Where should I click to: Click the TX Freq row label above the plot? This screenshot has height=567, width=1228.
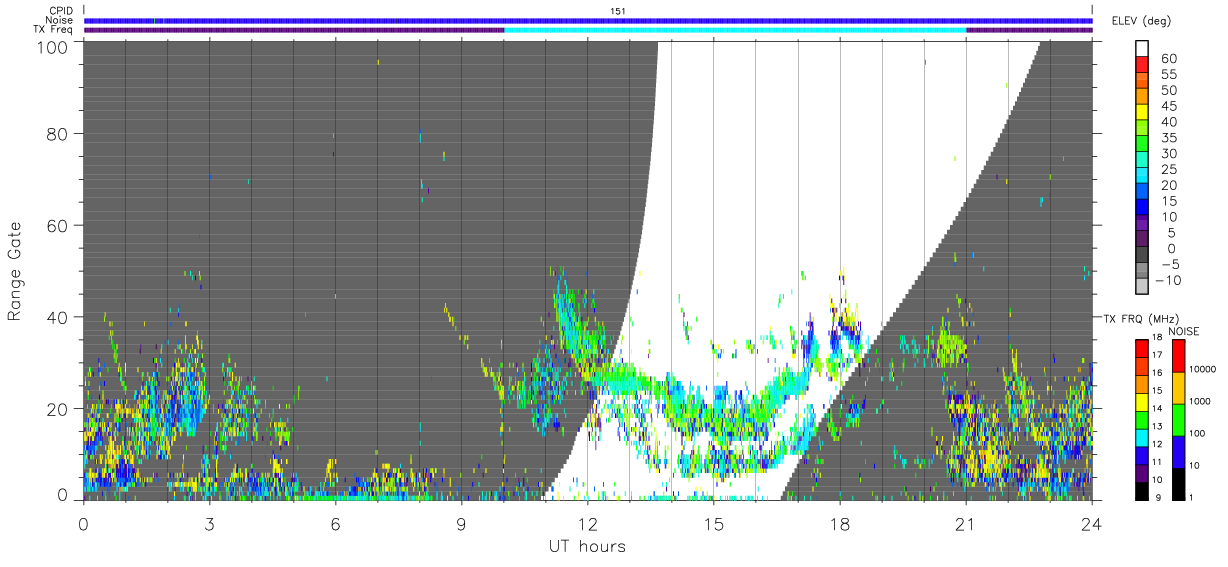[x=53, y=30]
